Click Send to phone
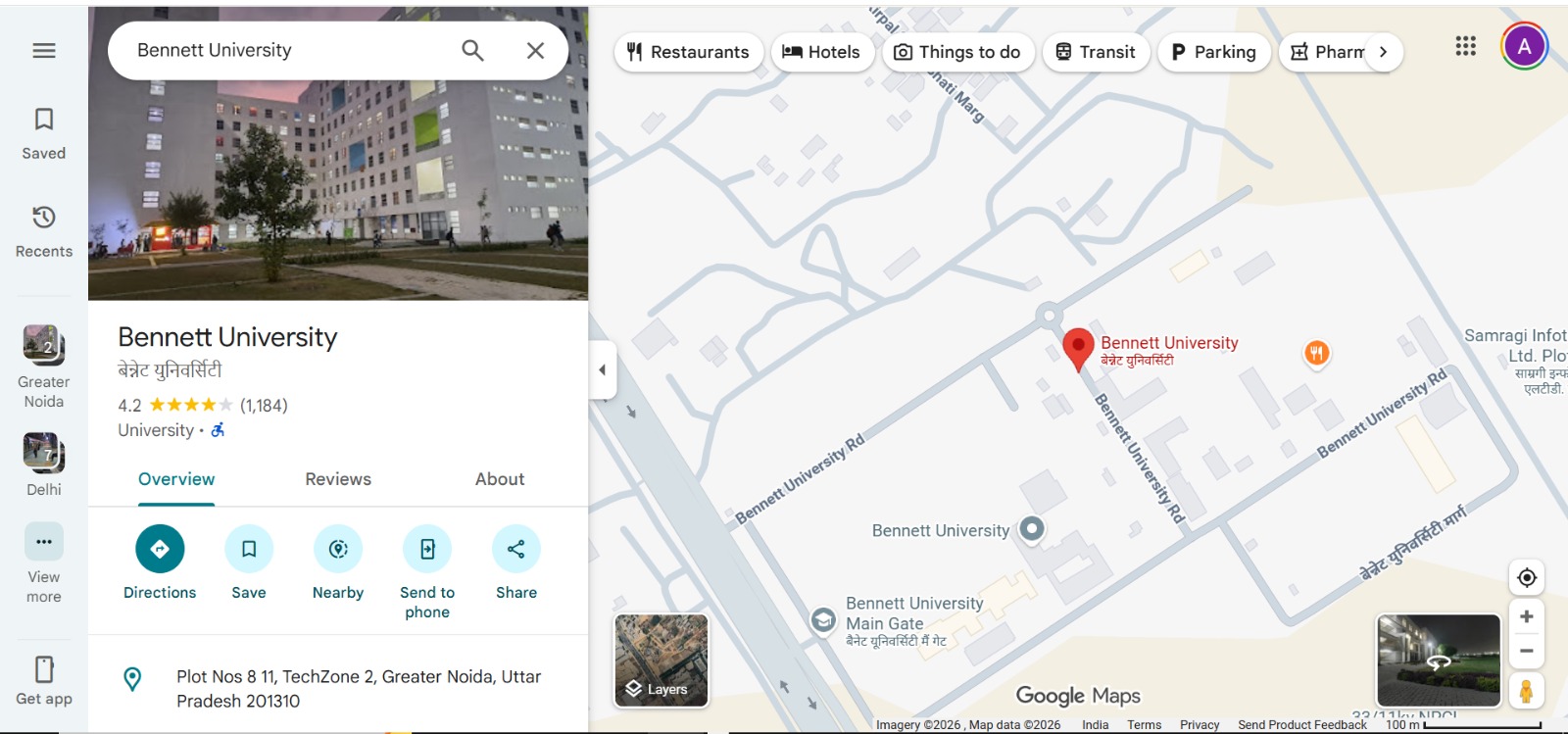1568x734 pixels. click(427, 572)
